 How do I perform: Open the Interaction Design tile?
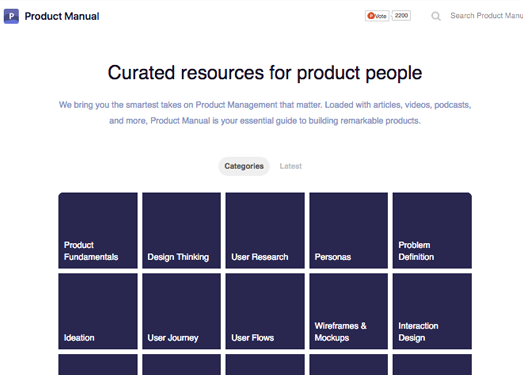[x=432, y=311]
